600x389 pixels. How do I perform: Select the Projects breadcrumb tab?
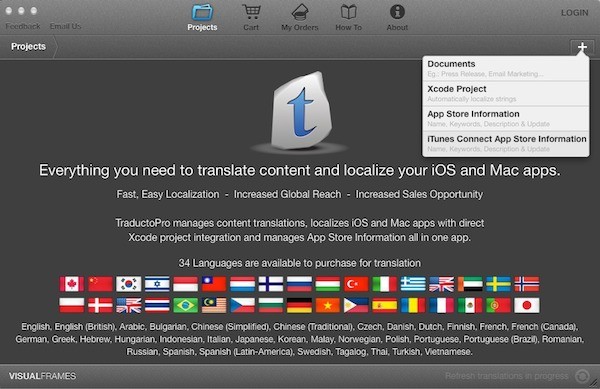click(28, 47)
